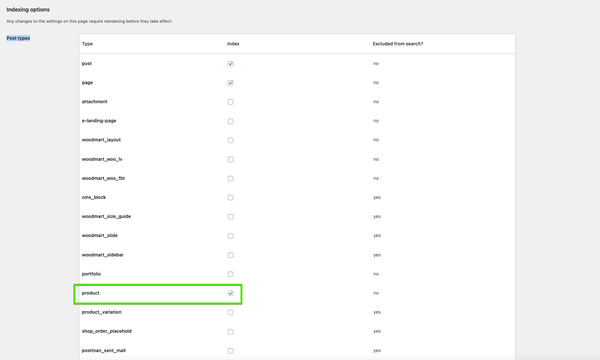Screen dimensions: 600x360
Task: Click the 'no' value in portfolio row
Action: pyautogui.click(x=376, y=274)
